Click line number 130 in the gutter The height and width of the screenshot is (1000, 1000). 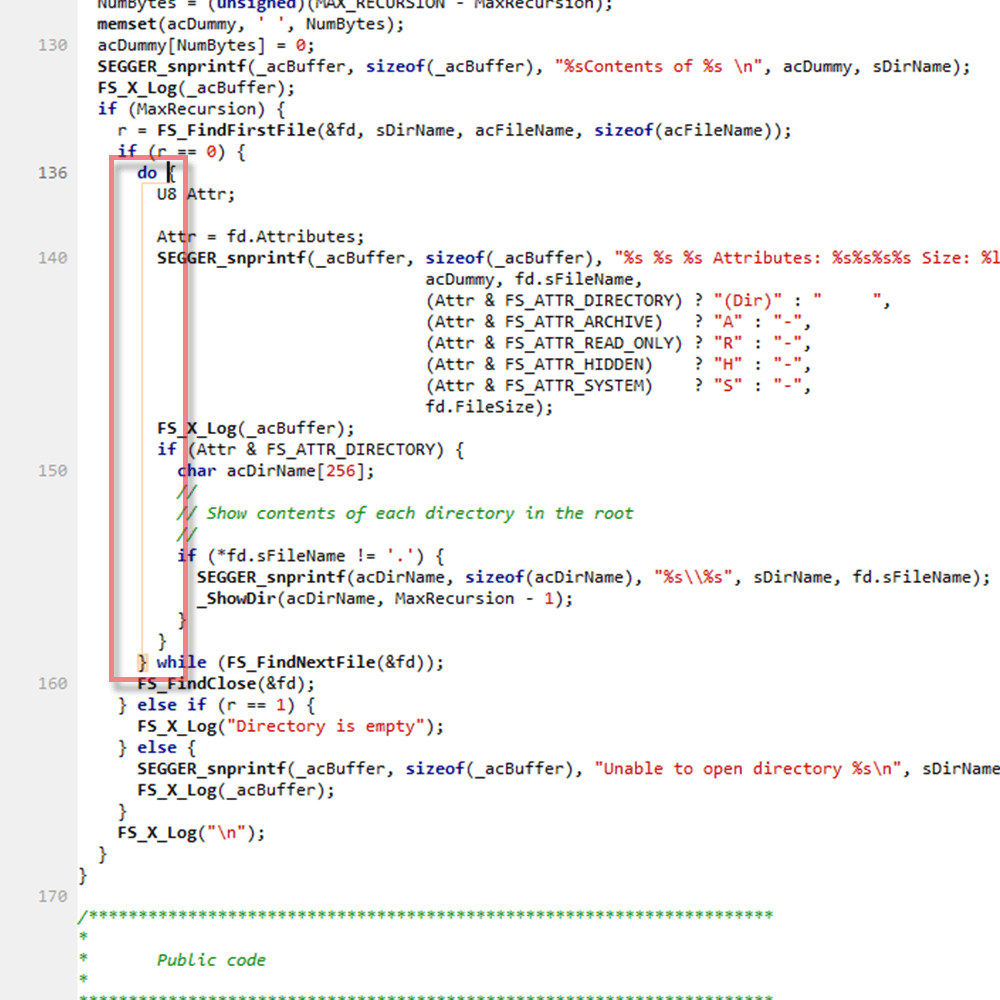point(53,45)
